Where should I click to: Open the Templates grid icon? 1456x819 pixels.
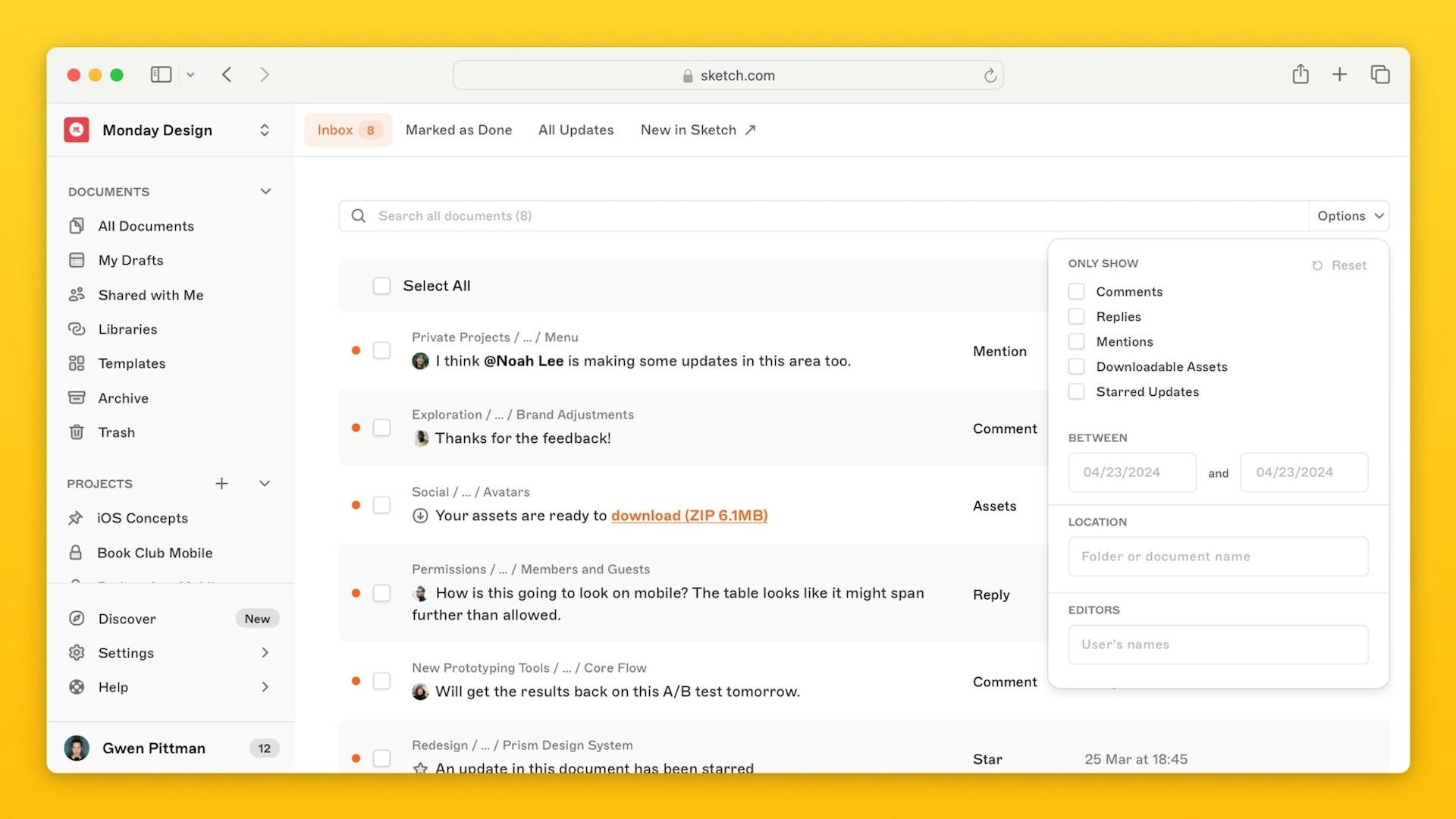click(x=77, y=363)
